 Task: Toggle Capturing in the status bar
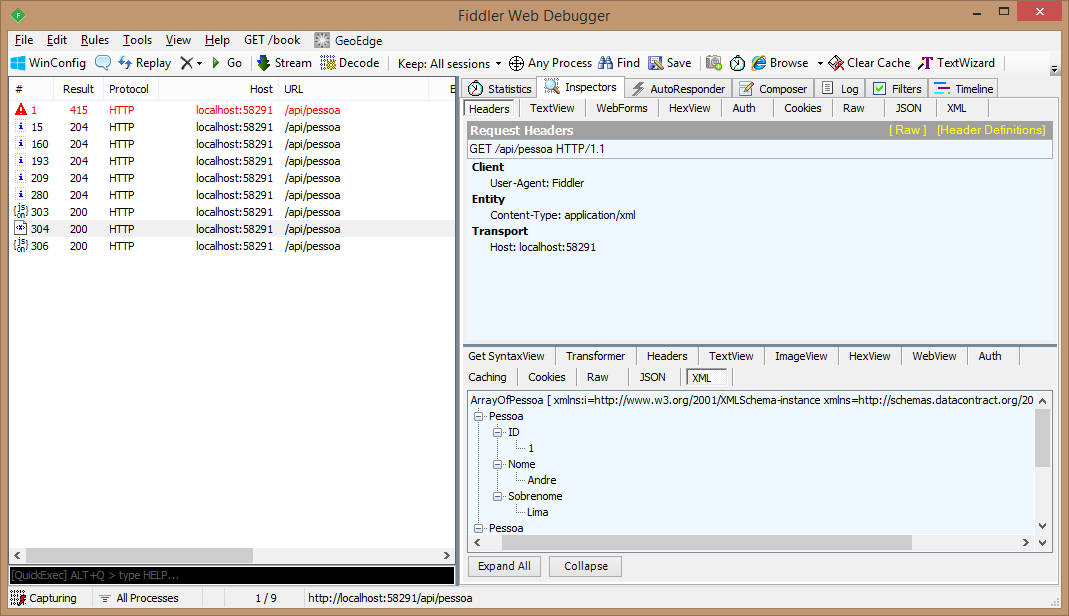(44, 598)
